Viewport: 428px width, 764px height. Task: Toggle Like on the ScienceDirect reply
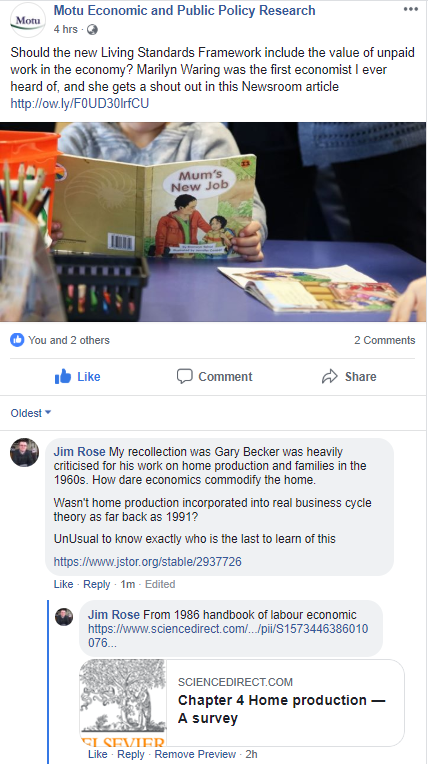click(x=97, y=754)
